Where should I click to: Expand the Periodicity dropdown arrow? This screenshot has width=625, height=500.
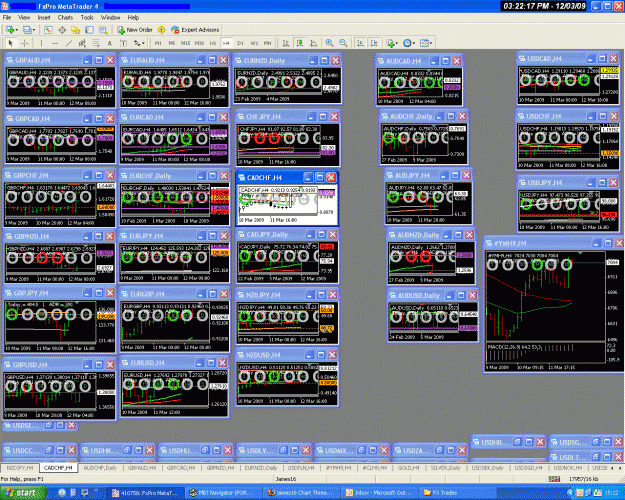pos(414,43)
